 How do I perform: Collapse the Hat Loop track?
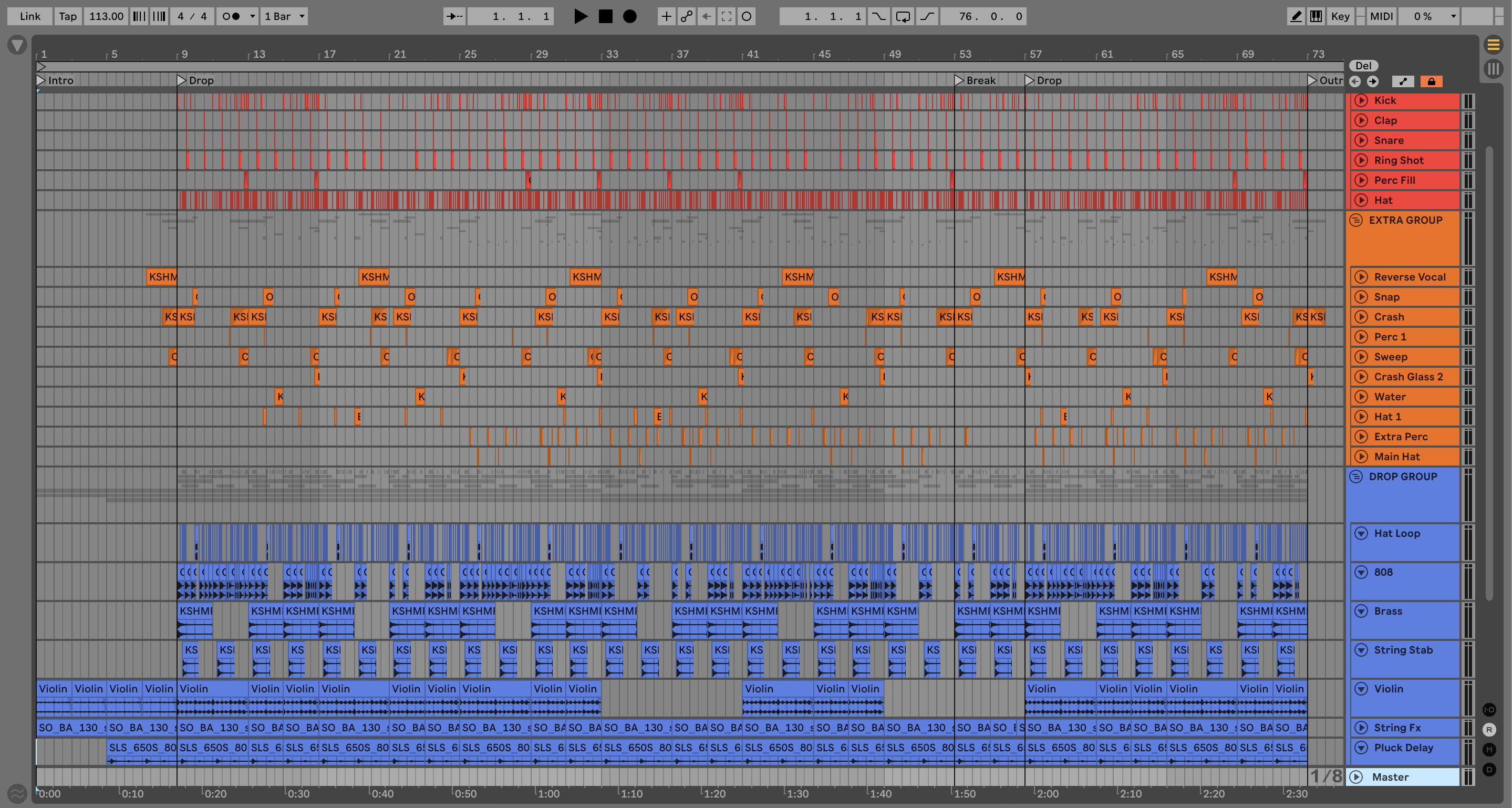(x=1361, y=533)
